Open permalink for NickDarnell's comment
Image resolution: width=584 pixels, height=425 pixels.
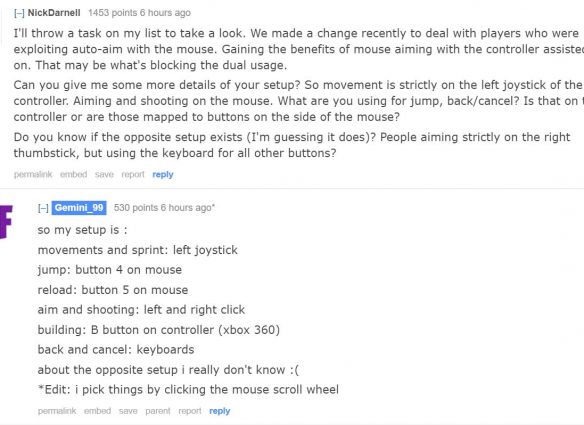tap(33, 174)
